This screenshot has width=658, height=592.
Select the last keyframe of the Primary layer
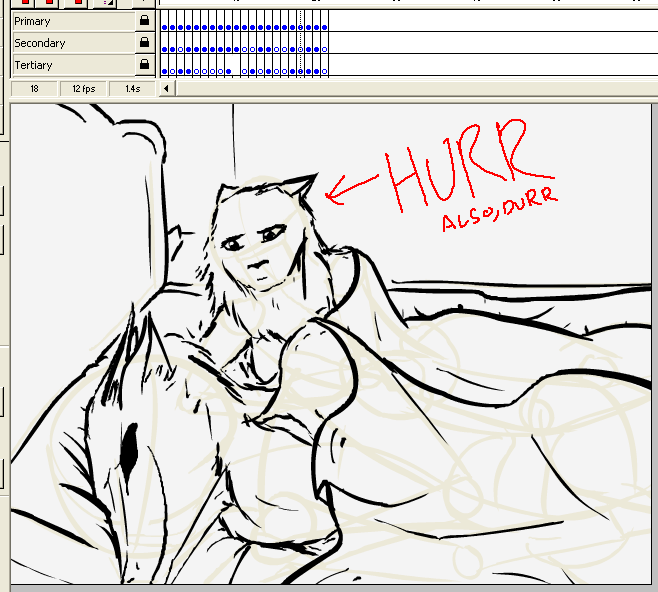tap(326, 26)
